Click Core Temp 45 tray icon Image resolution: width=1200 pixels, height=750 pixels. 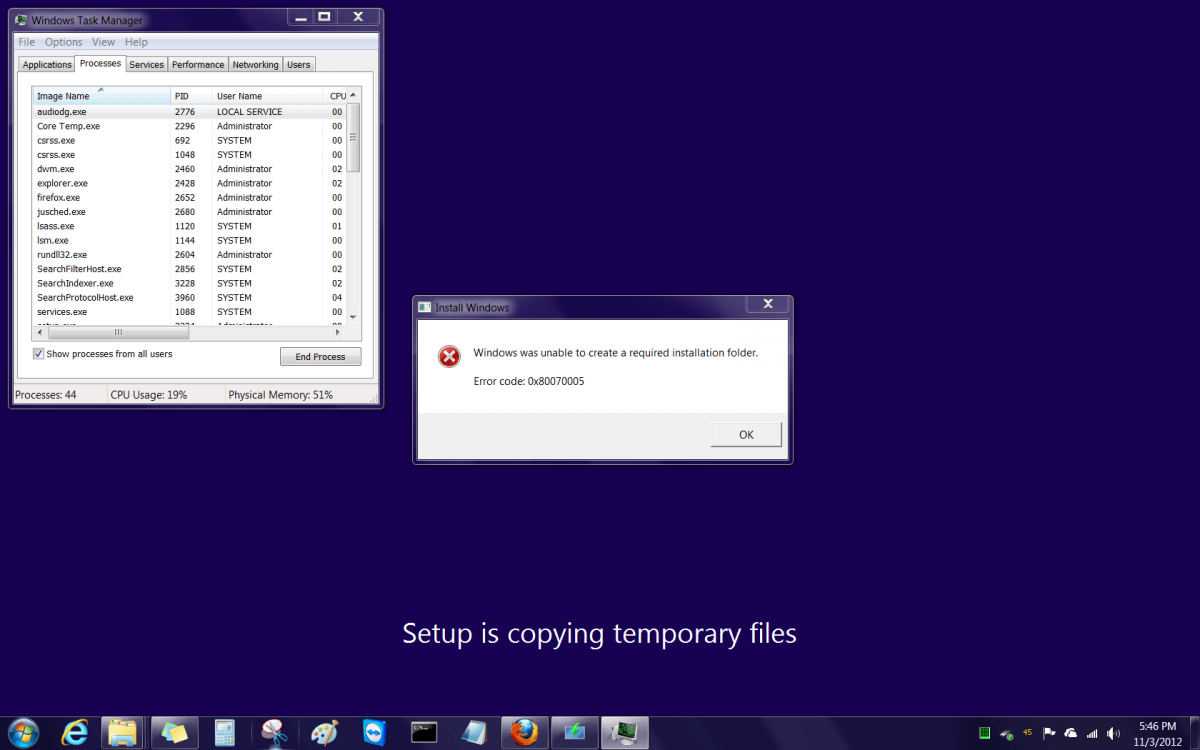pyautogui.click(x=1027, y=733)
